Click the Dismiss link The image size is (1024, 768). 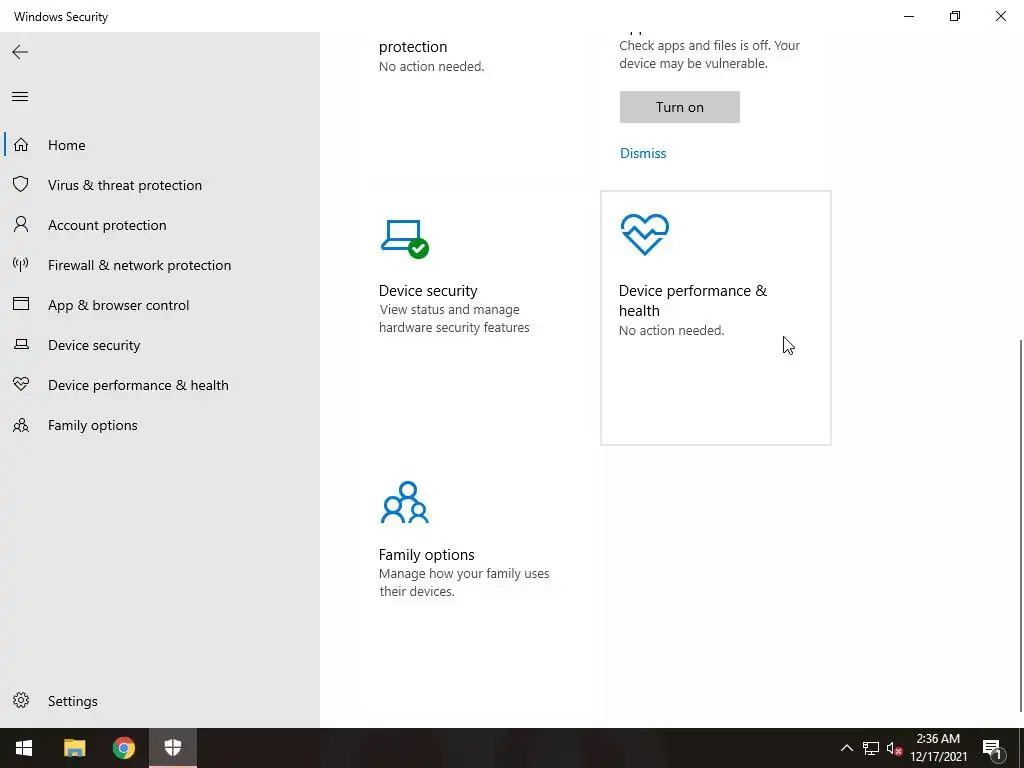pyautogui.click(x=643, y=153)
